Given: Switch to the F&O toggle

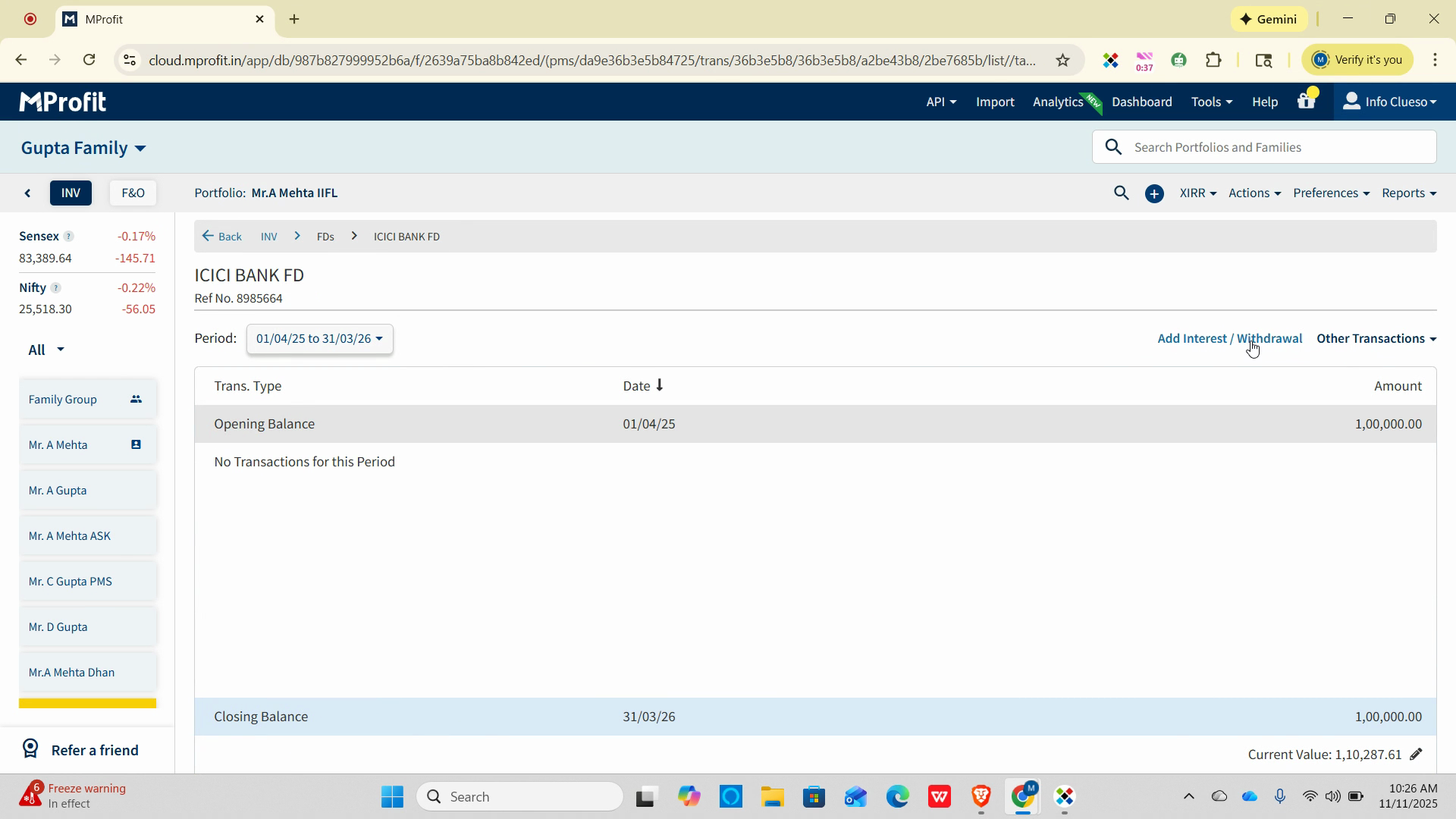Looking at the screenshot, I should pos(133,193).
